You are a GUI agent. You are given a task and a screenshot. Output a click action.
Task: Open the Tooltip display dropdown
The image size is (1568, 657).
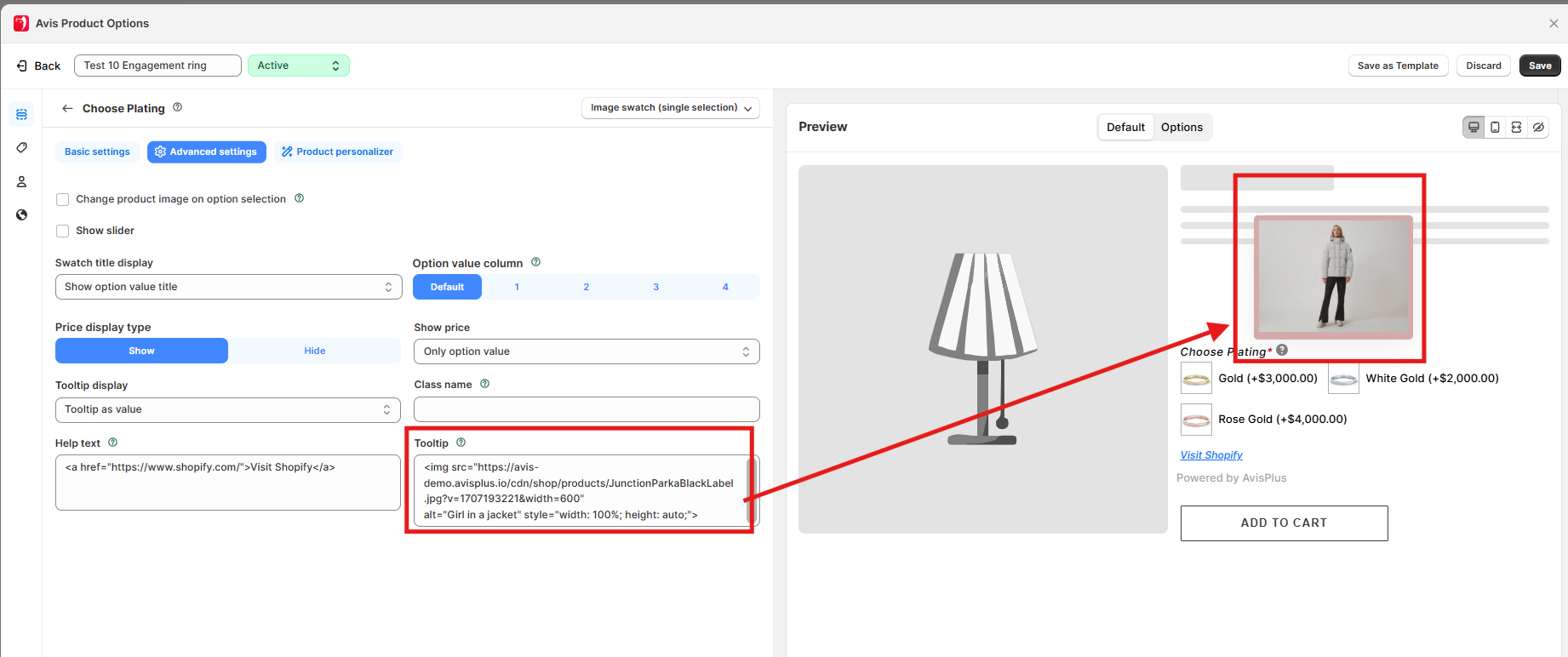pos(227,409)
